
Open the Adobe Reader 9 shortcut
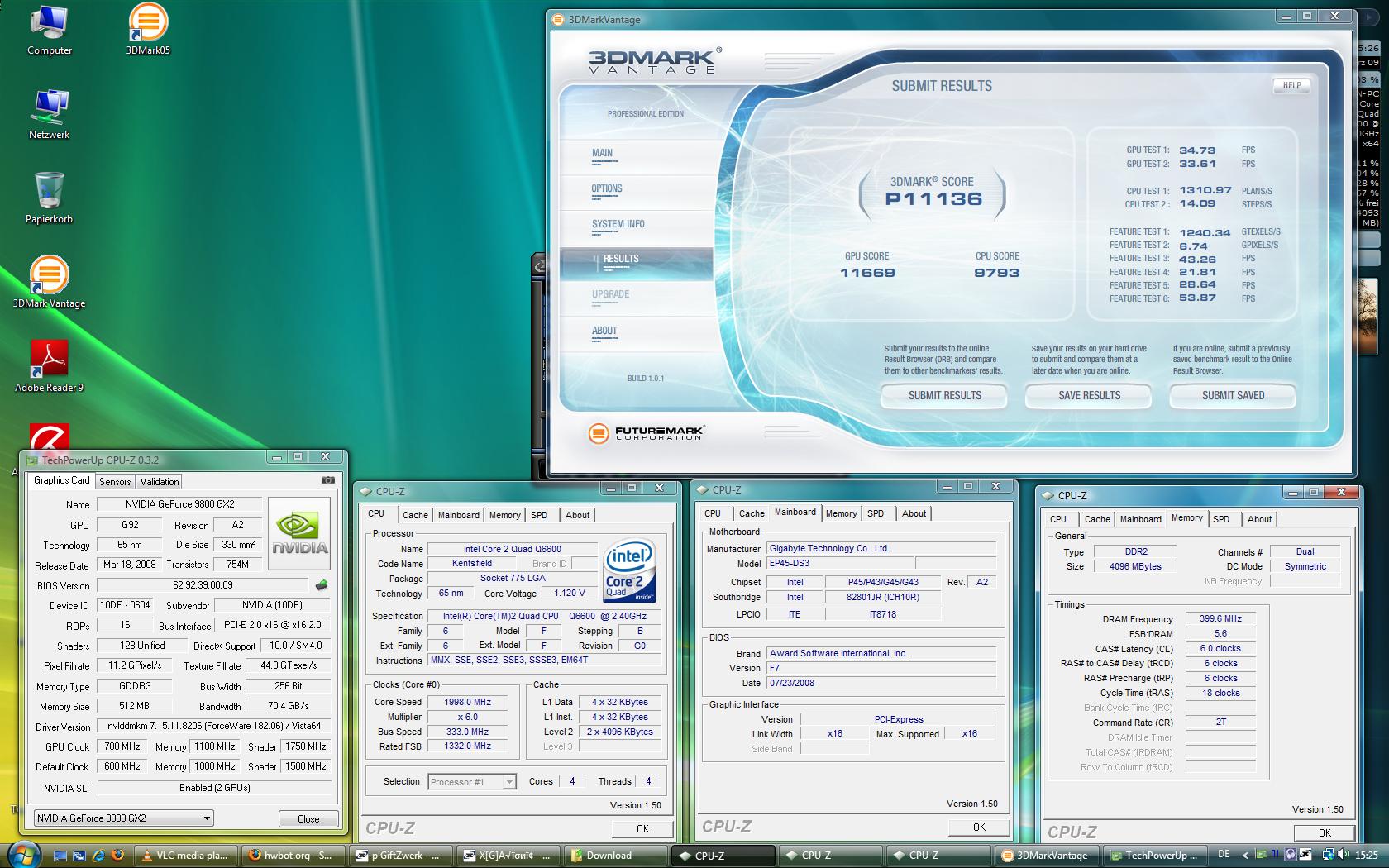coord(49,367)
